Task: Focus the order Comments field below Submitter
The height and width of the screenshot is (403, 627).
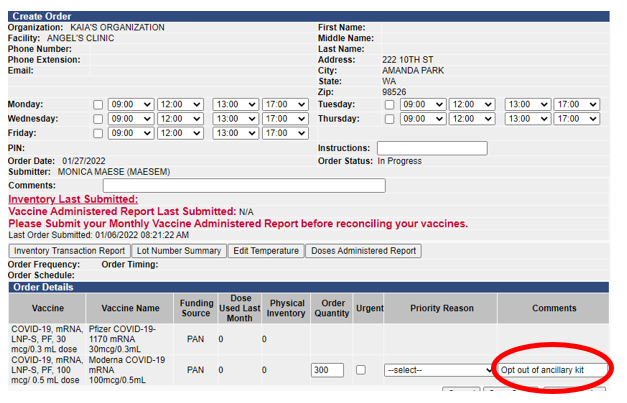Action: click(x=243, y=185)
